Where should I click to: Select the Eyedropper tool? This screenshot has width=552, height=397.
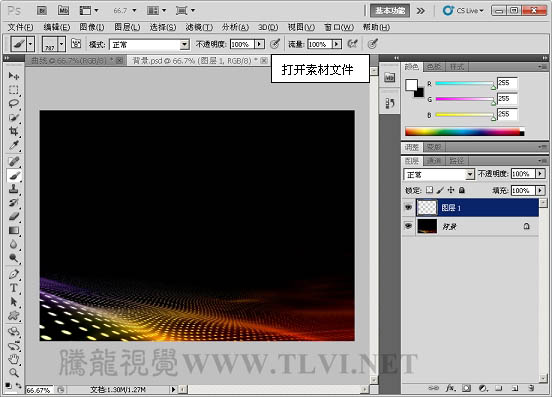(x=14, y=145)
